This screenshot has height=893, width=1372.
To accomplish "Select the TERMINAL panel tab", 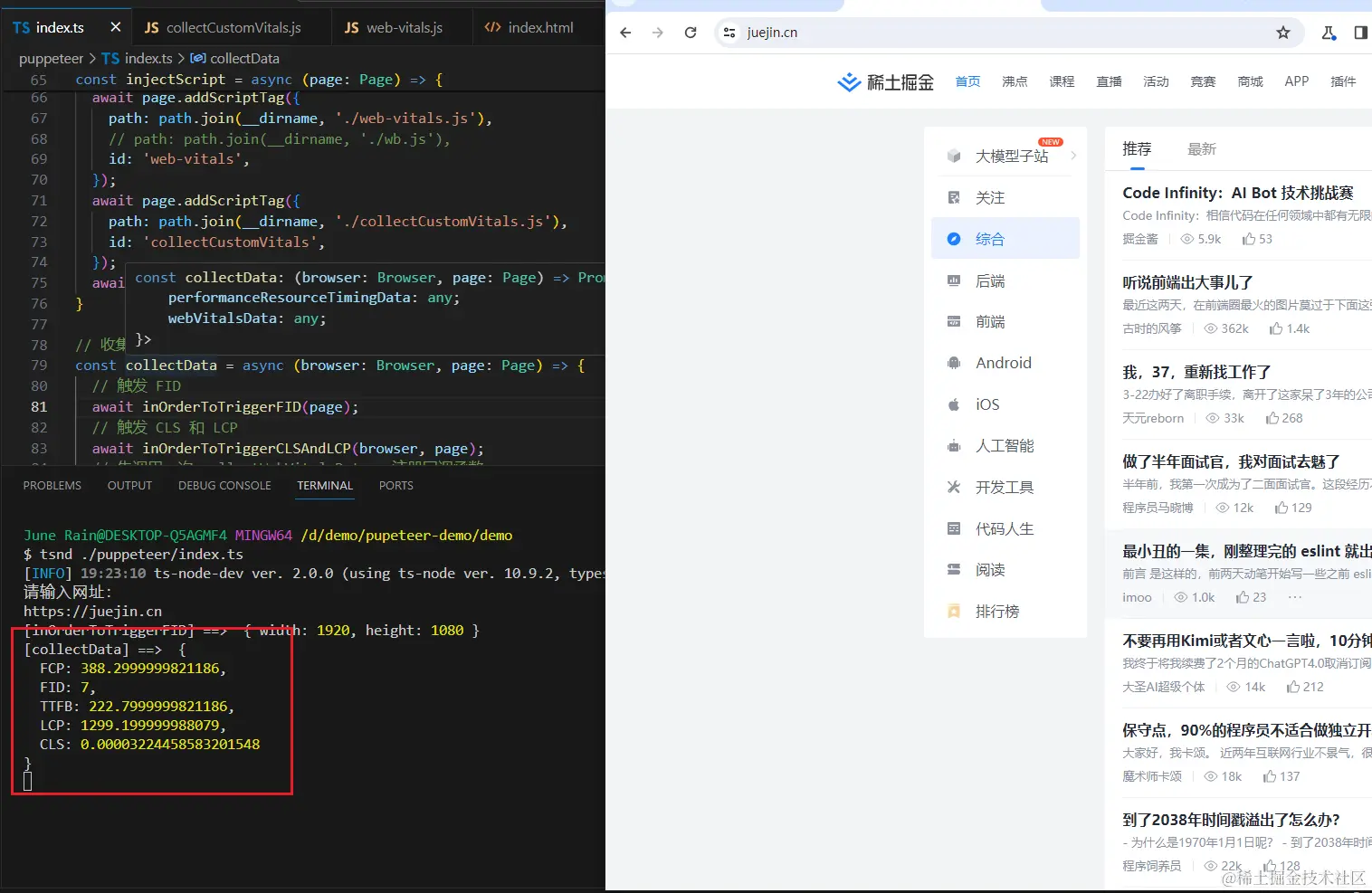I will pos(325,486).
